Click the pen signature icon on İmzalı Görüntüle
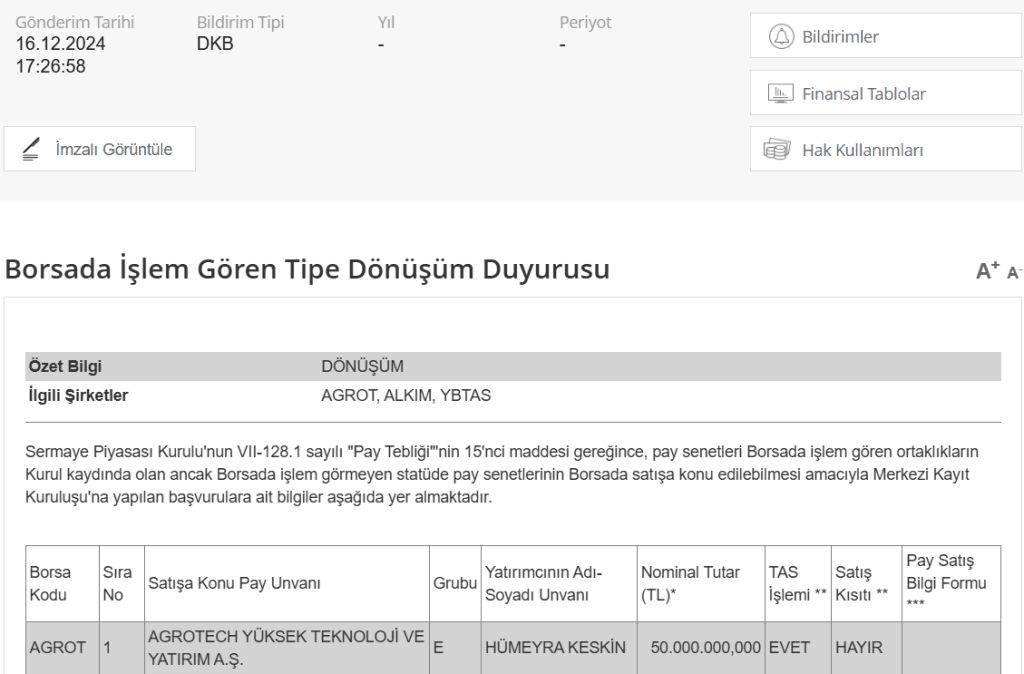The width and height of the screenshot is (1024, 674). point(31,149)
